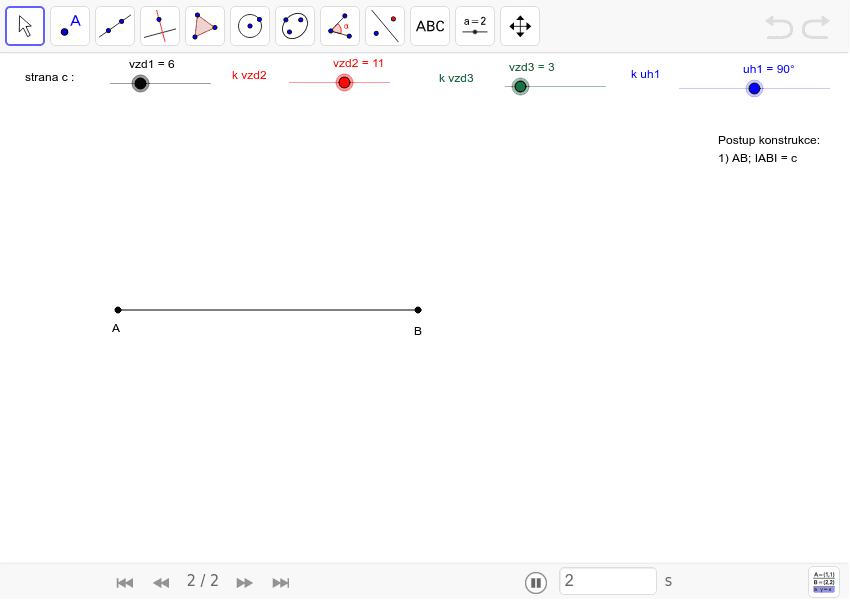Click point B on the segment
This screenshot has height=600, width=850.
click(x=418, y=310)
